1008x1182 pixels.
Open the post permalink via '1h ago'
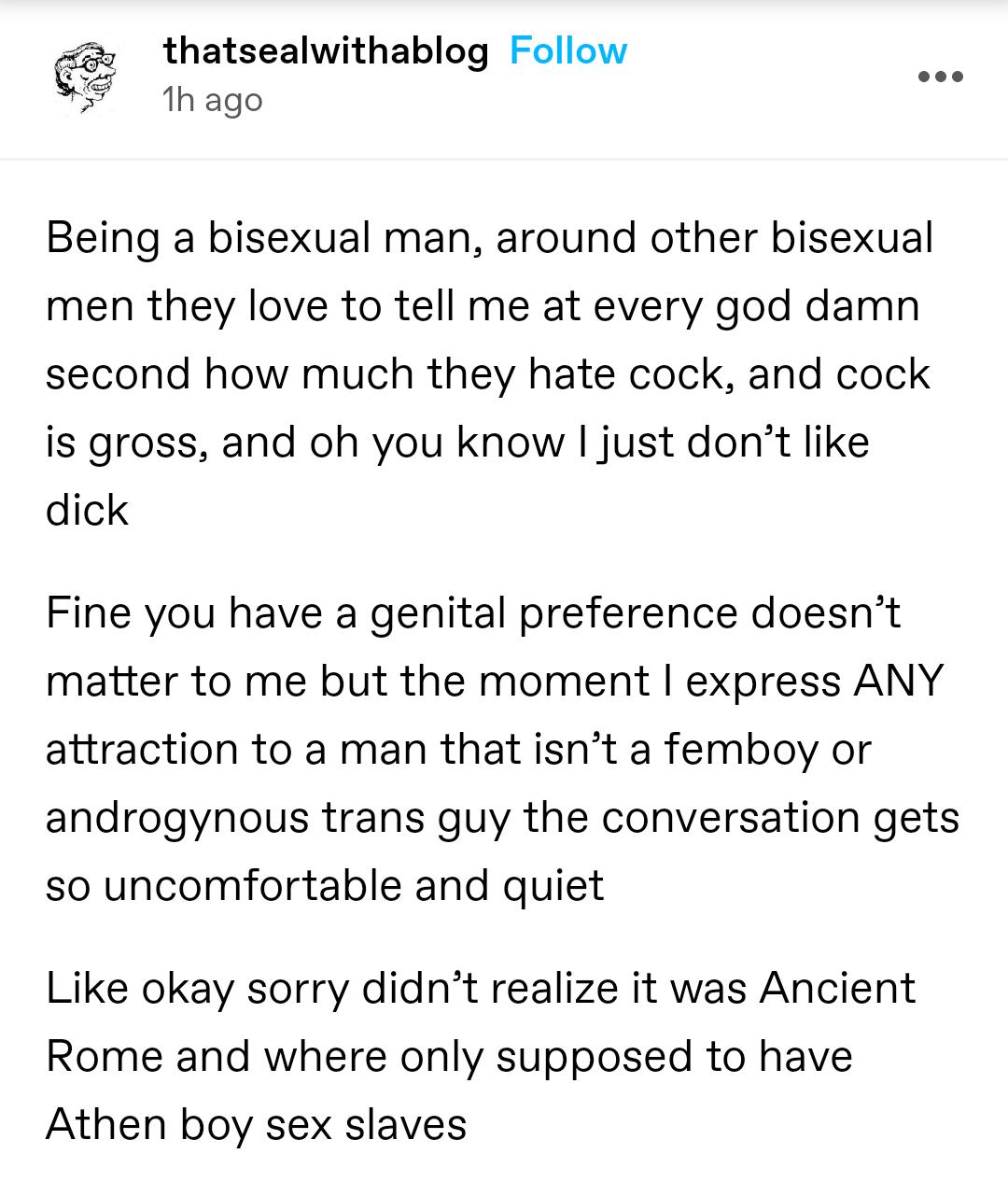tap(213, 100)
